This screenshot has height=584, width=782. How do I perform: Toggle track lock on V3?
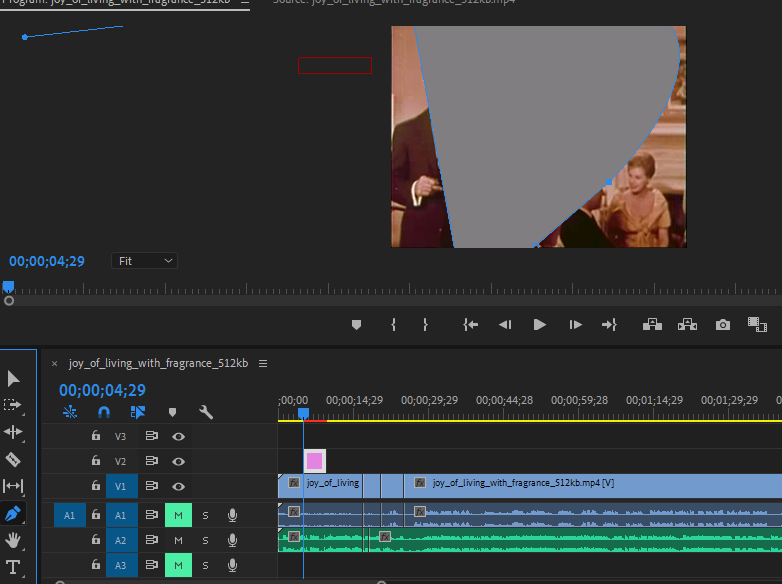point(96,436)
